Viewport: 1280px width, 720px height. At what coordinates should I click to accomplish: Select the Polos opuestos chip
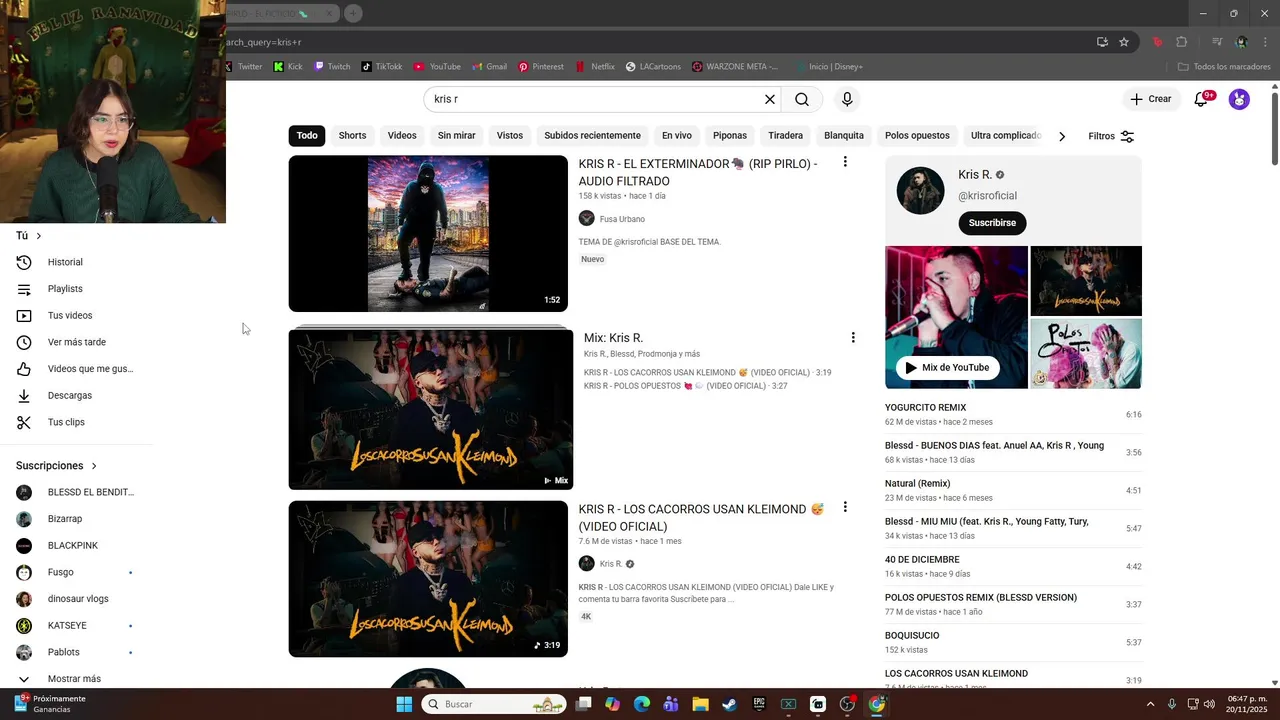click(917, 136)
